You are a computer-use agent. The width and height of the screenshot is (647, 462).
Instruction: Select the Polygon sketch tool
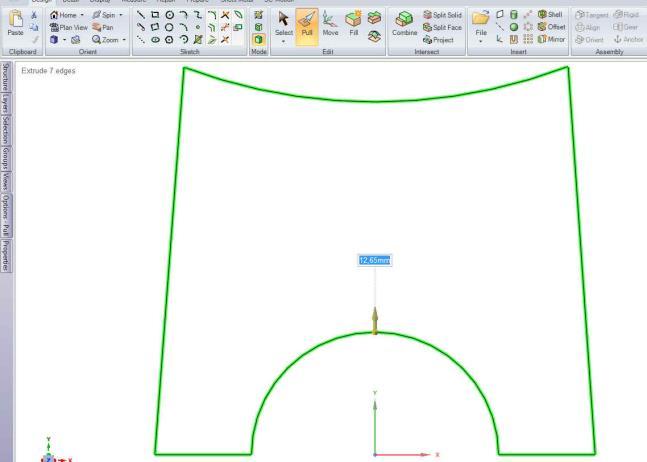[169, 40]
